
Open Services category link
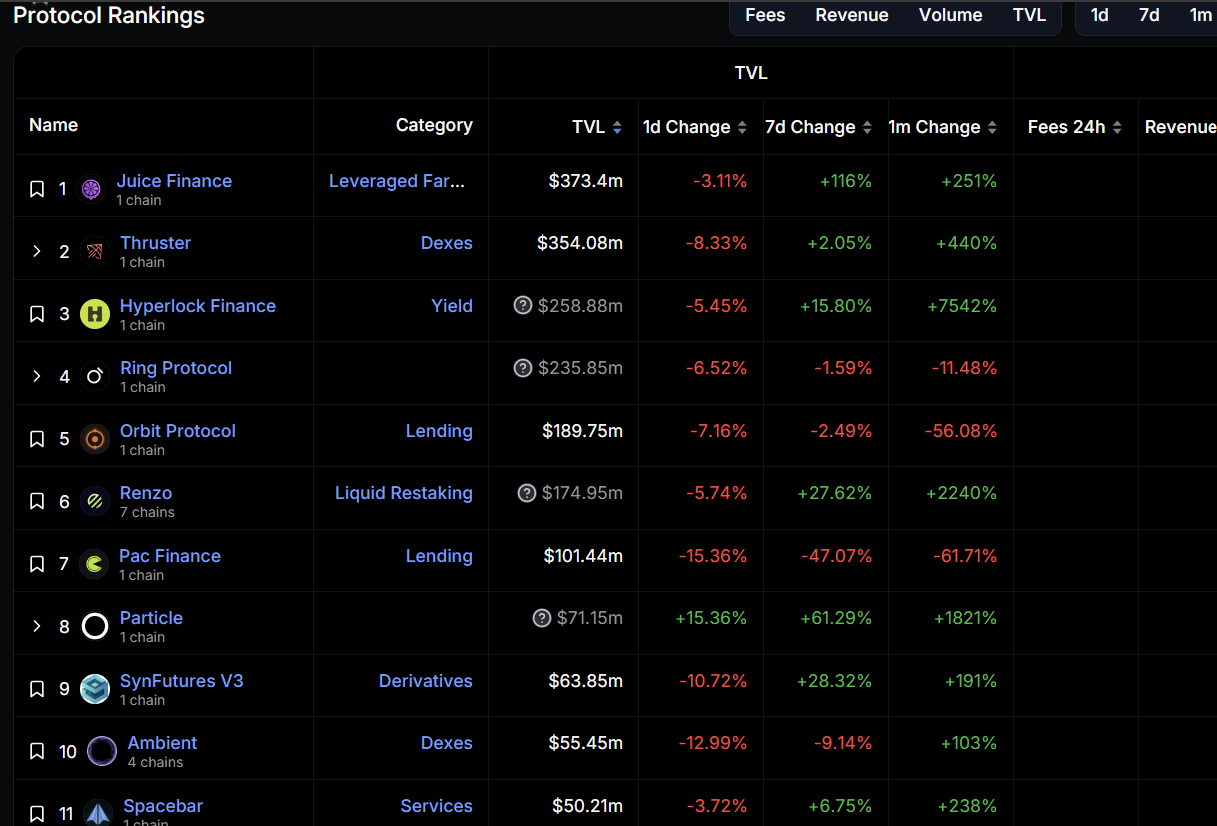click(x=437, y=806)
